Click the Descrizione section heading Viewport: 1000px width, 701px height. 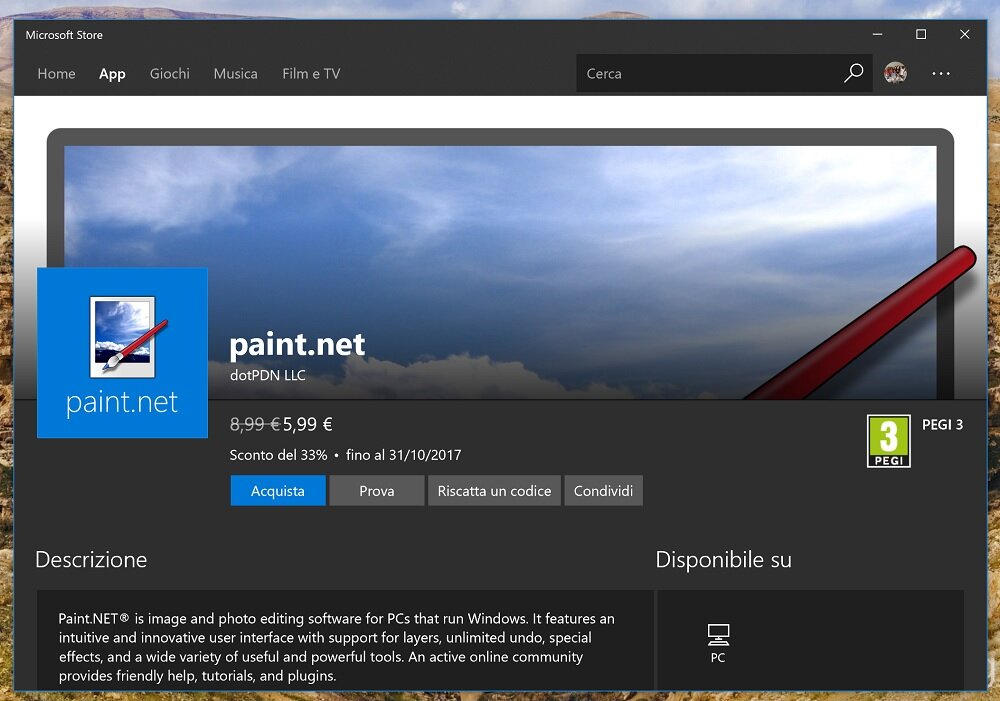pos(90,560)
